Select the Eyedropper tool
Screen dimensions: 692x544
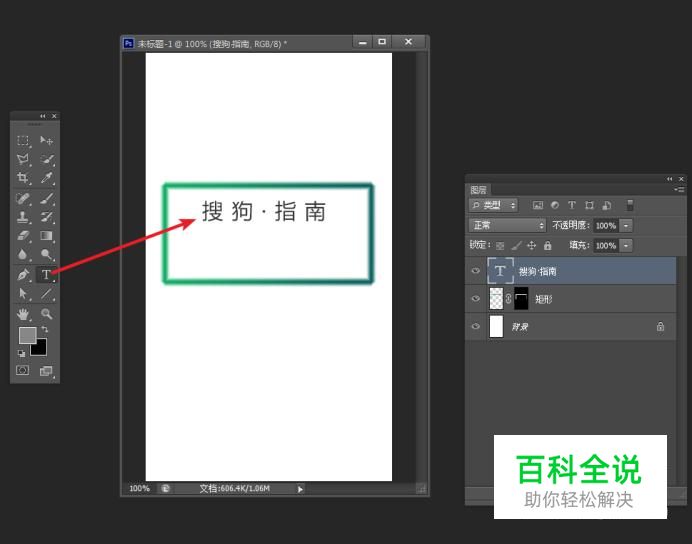[46, 178]
